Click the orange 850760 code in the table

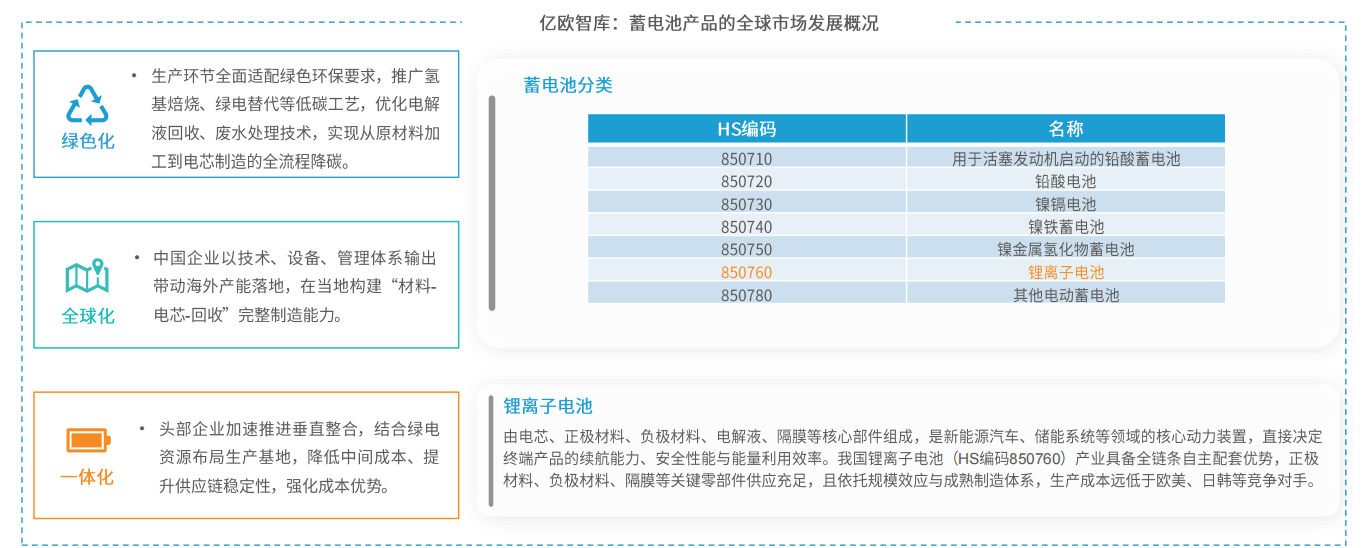tap(746, 272)
